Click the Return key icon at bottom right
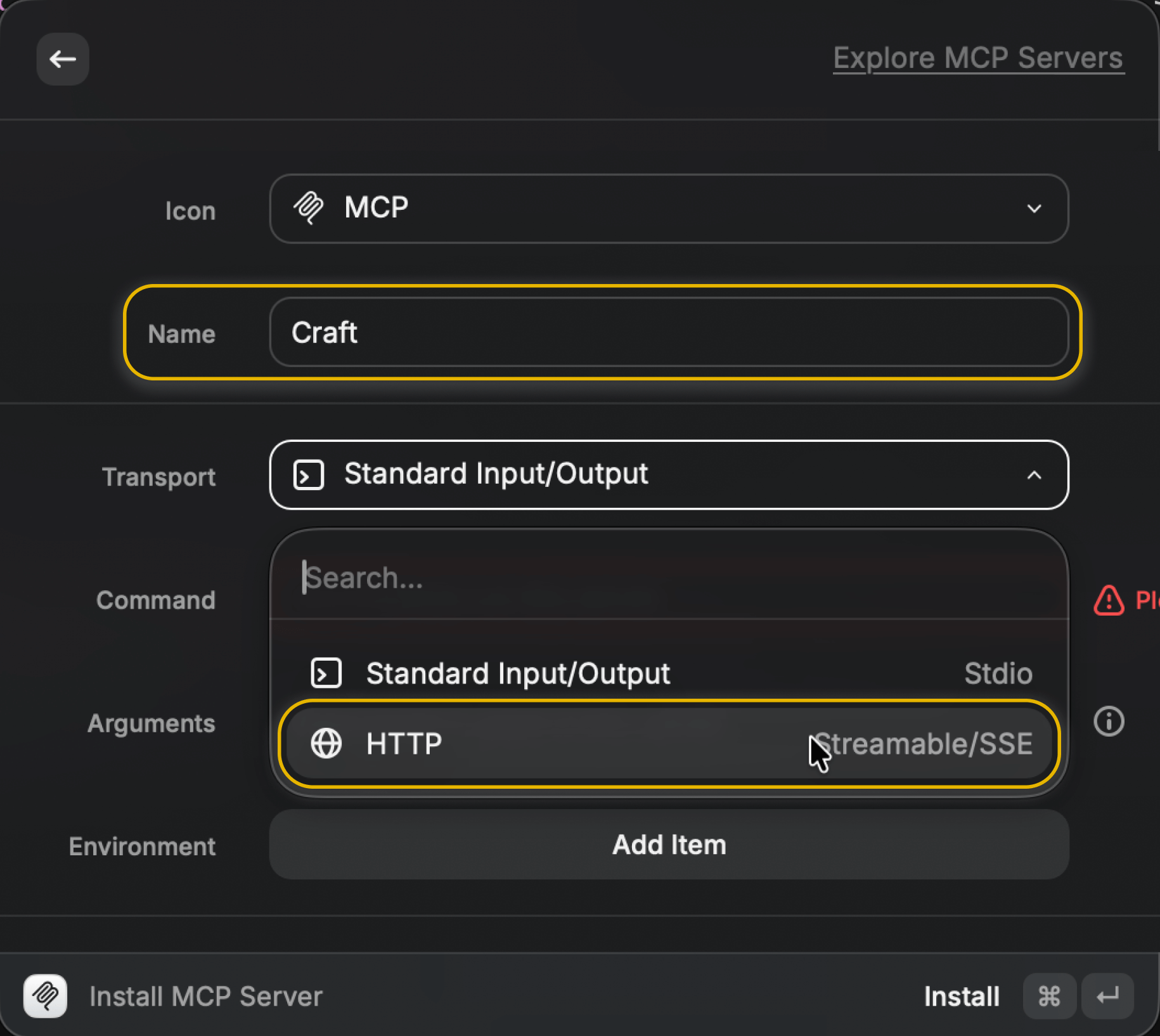Screen dimensions: 1160x1036 1107,995
